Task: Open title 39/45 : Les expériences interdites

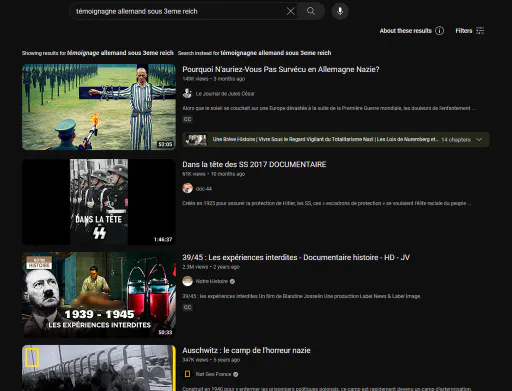Action: point(296,257)
